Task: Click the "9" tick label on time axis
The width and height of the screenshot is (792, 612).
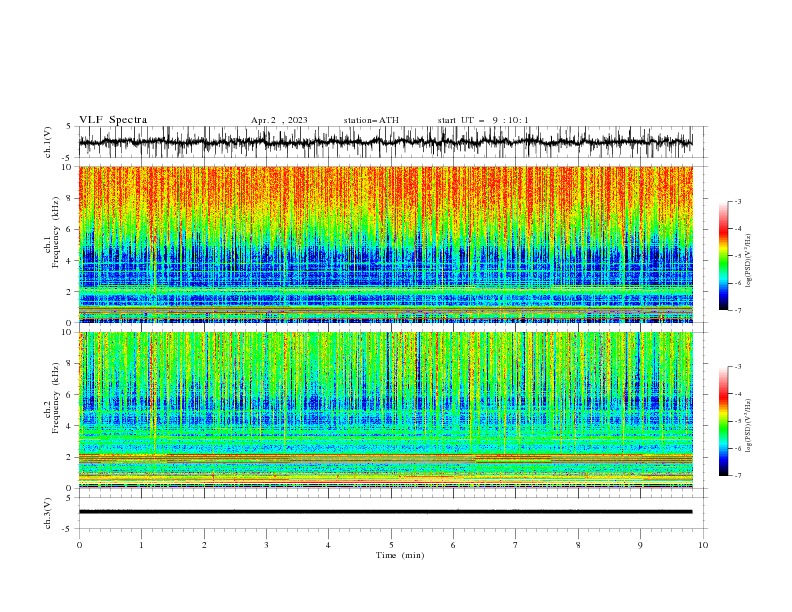Action: 640,545
